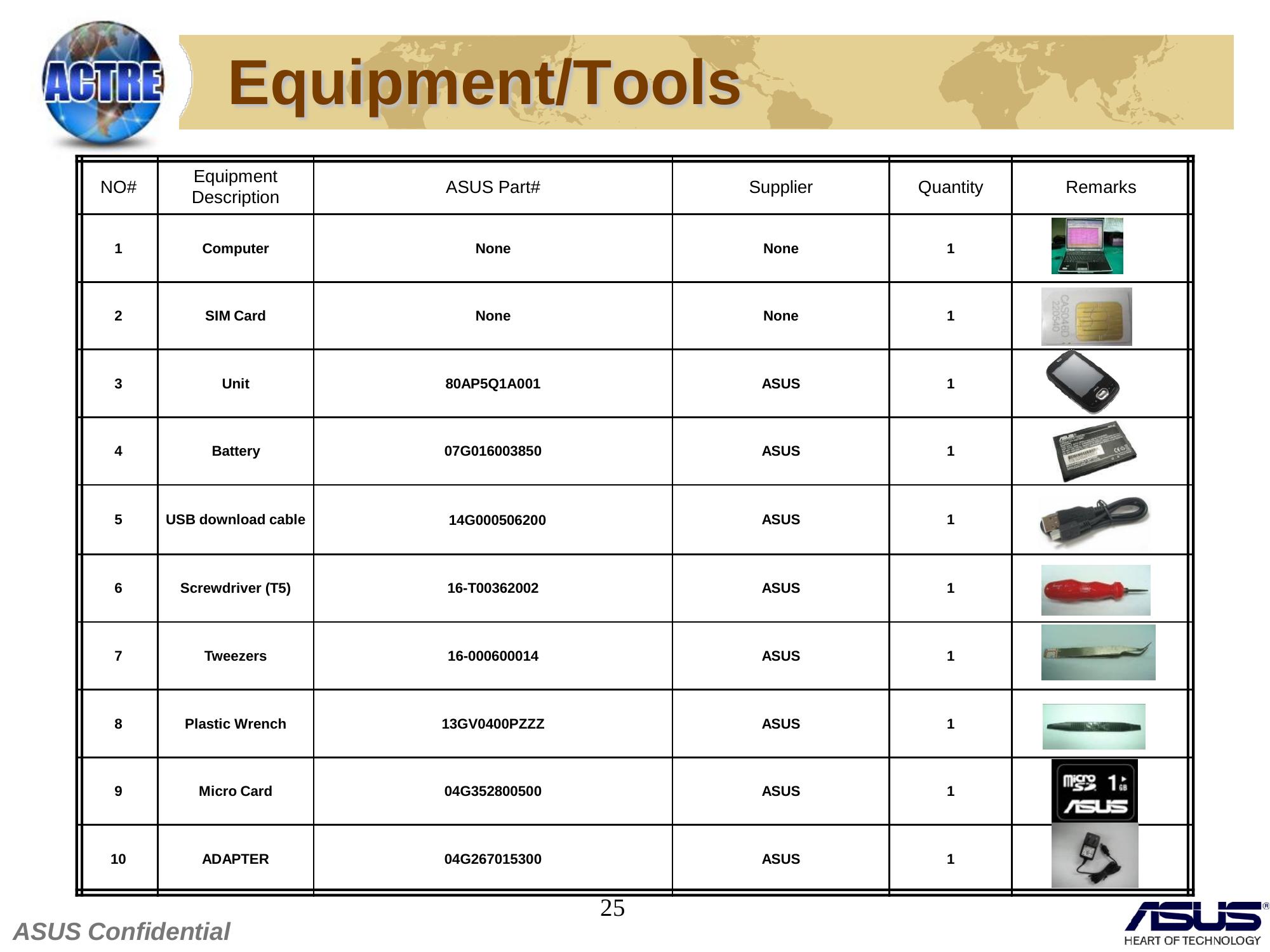Open the USB download cable photo
This screenshot has width=1270, height=952.
coord(1094,522)
